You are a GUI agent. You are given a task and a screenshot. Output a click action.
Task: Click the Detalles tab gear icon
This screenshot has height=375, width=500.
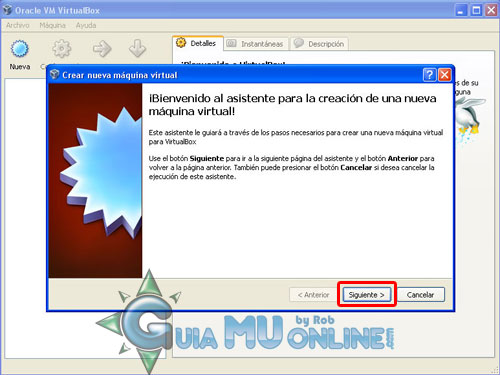[181, 43]
